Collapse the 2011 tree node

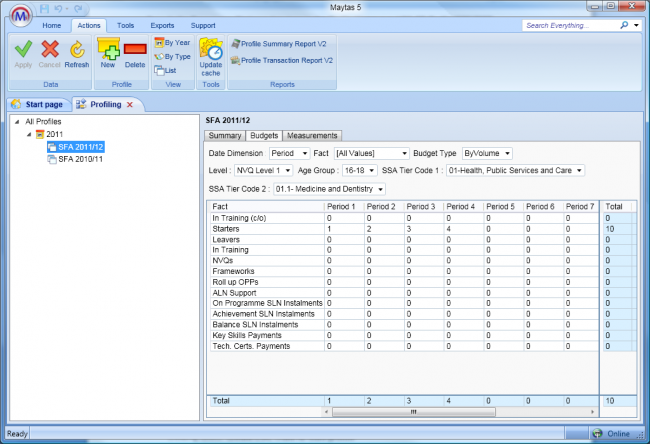pyautogui.click(x=28, y=134)
